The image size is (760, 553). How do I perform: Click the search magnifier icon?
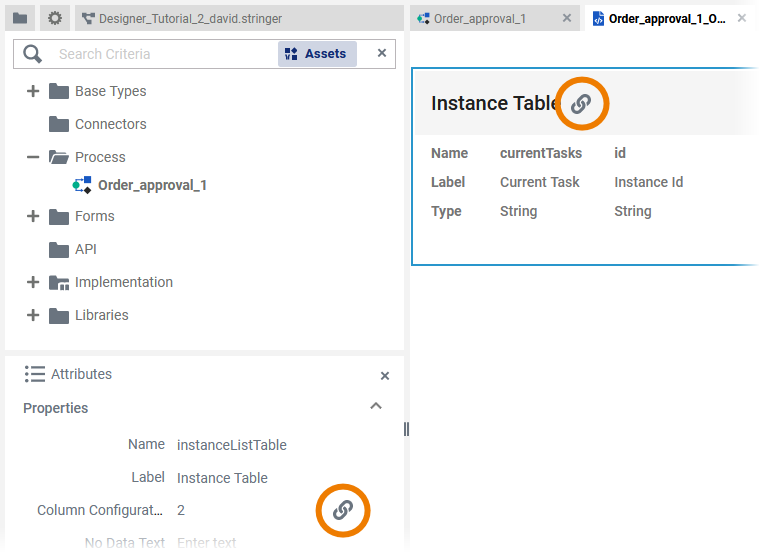click(x=33, y=54)
